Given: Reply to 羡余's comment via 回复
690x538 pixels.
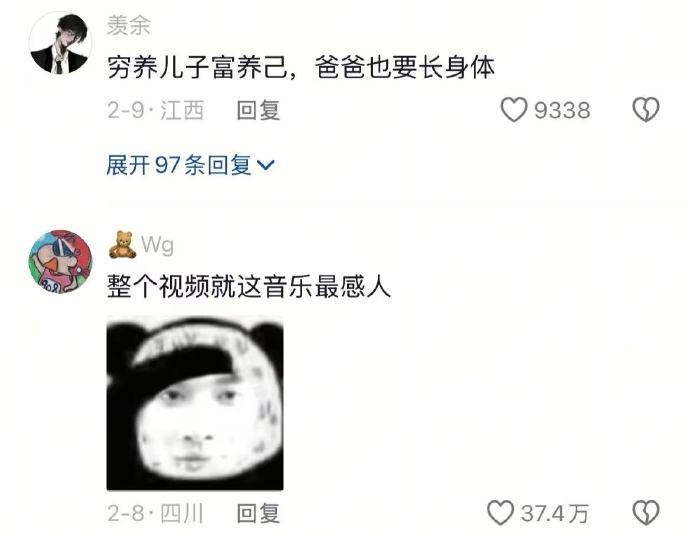Looking at the screenshot, I should [x=258, y=110].
